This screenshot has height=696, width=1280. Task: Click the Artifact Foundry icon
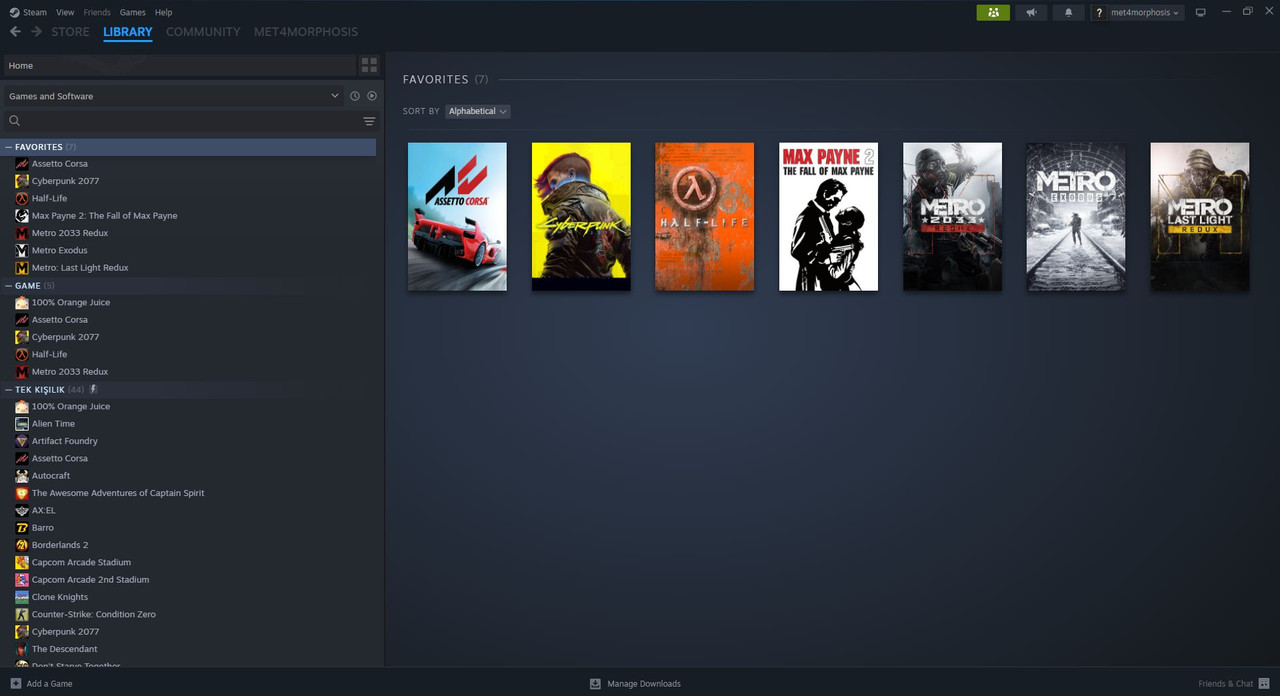(22, 441)
